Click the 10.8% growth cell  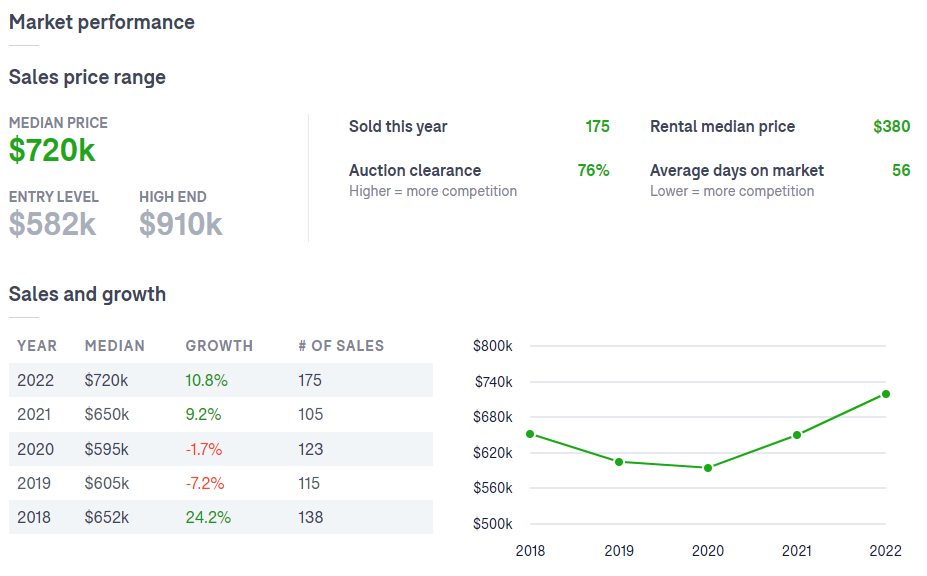point(206,380)
